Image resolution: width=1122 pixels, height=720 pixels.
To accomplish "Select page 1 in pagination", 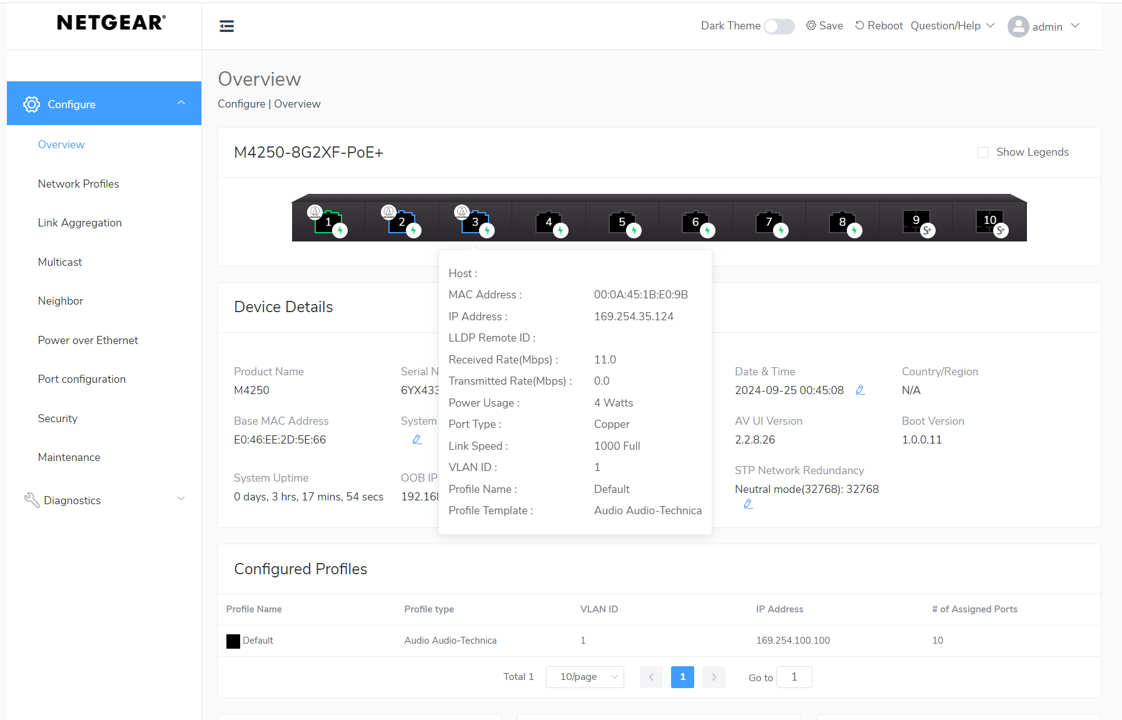I will point(682,677).
